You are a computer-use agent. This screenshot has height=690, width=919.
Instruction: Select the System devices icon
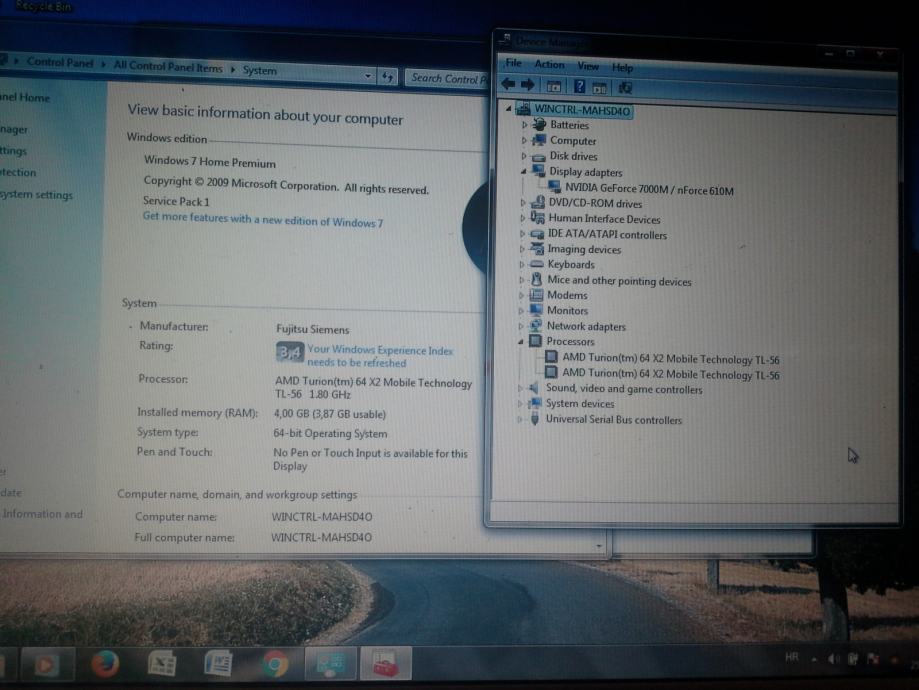click(x=534, y=403)
